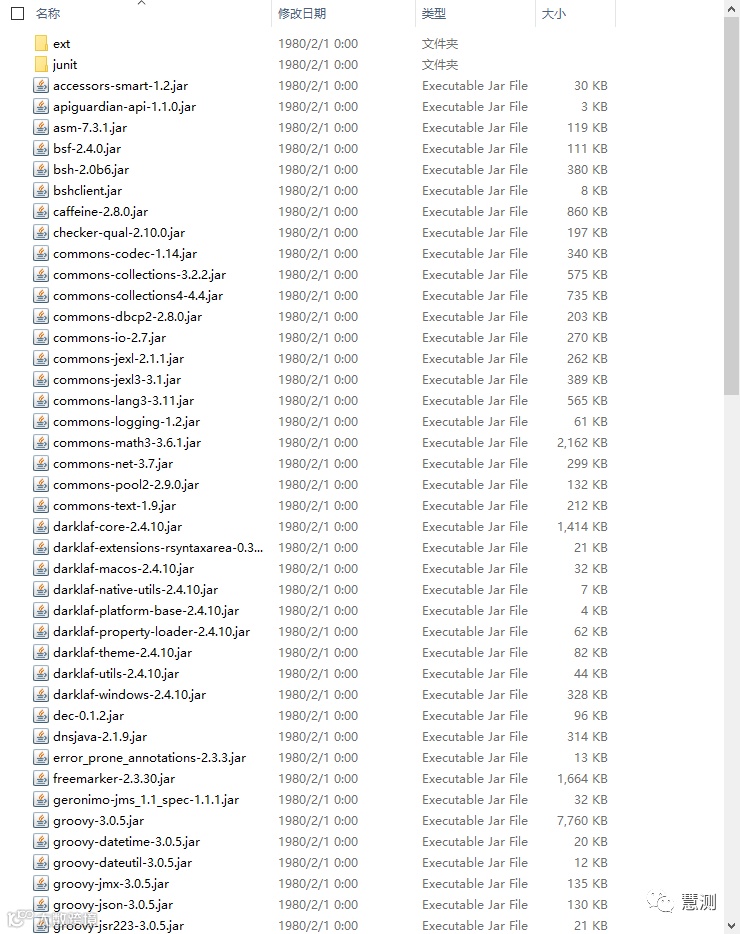Click the 1,414 KB size value

tap(582, 527)
